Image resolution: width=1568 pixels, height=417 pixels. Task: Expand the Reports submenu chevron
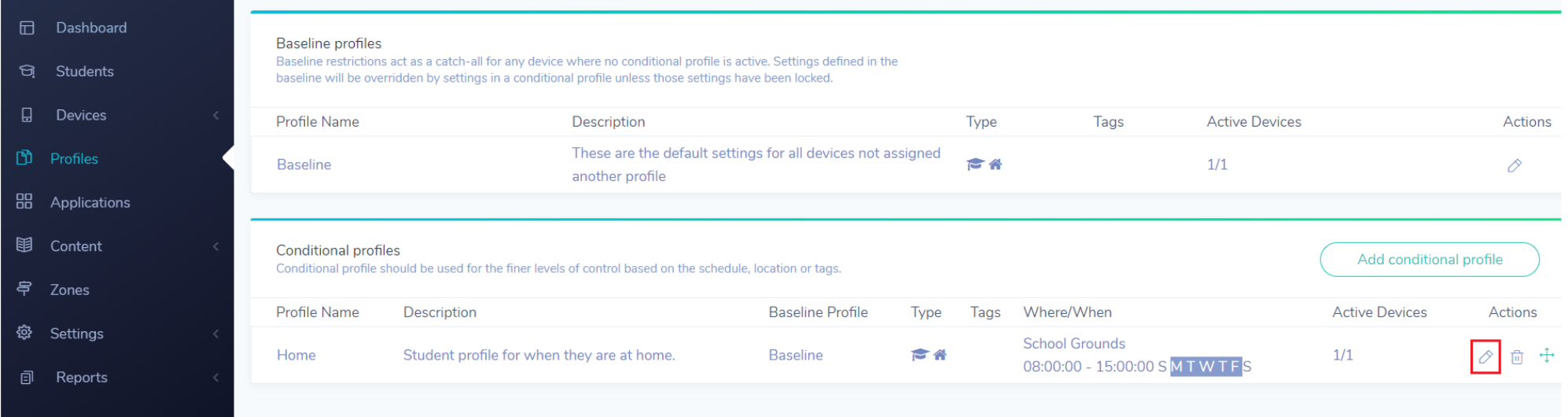(x=215, y=378)
